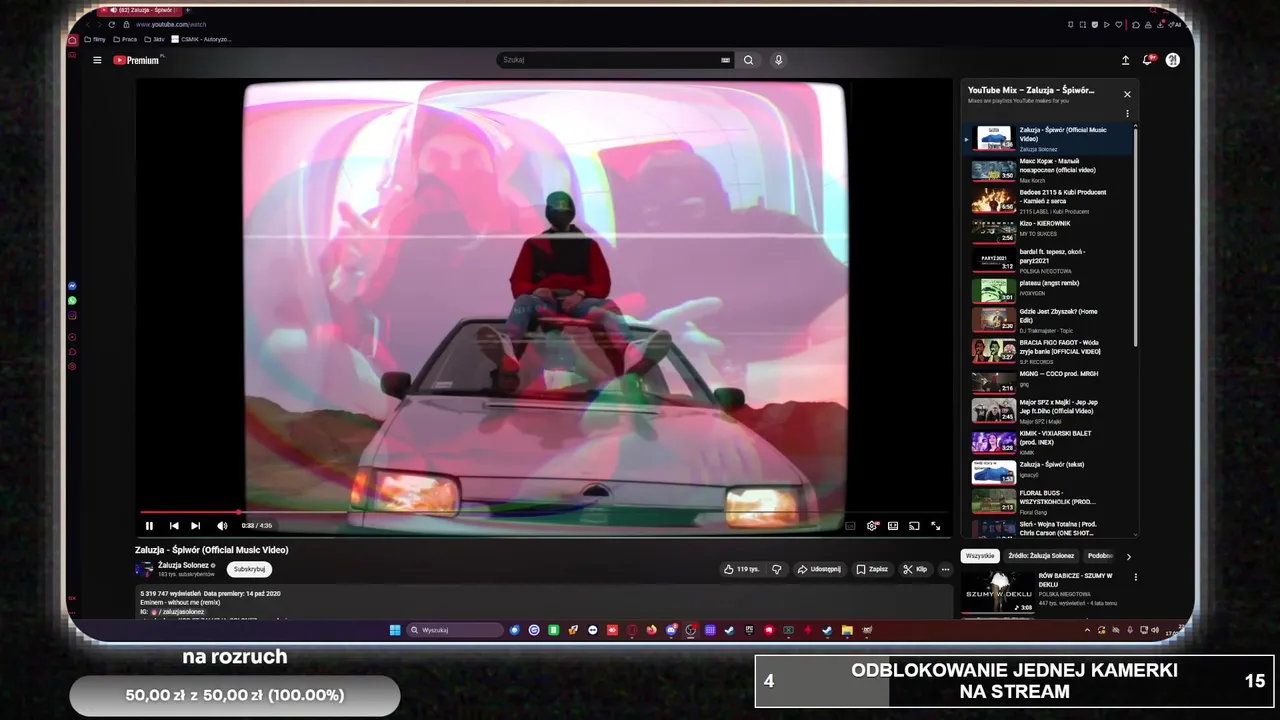1280x720 pixels.
Task: Skip to next video in player controls
Action: point(196,525)
